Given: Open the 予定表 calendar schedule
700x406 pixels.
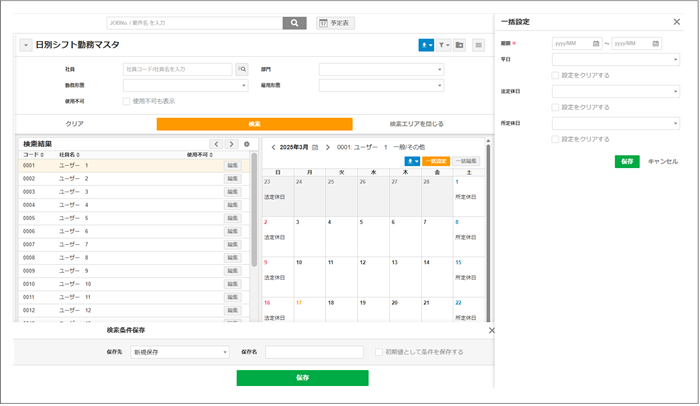Looking at the screenshot, I should coord(336,22).
